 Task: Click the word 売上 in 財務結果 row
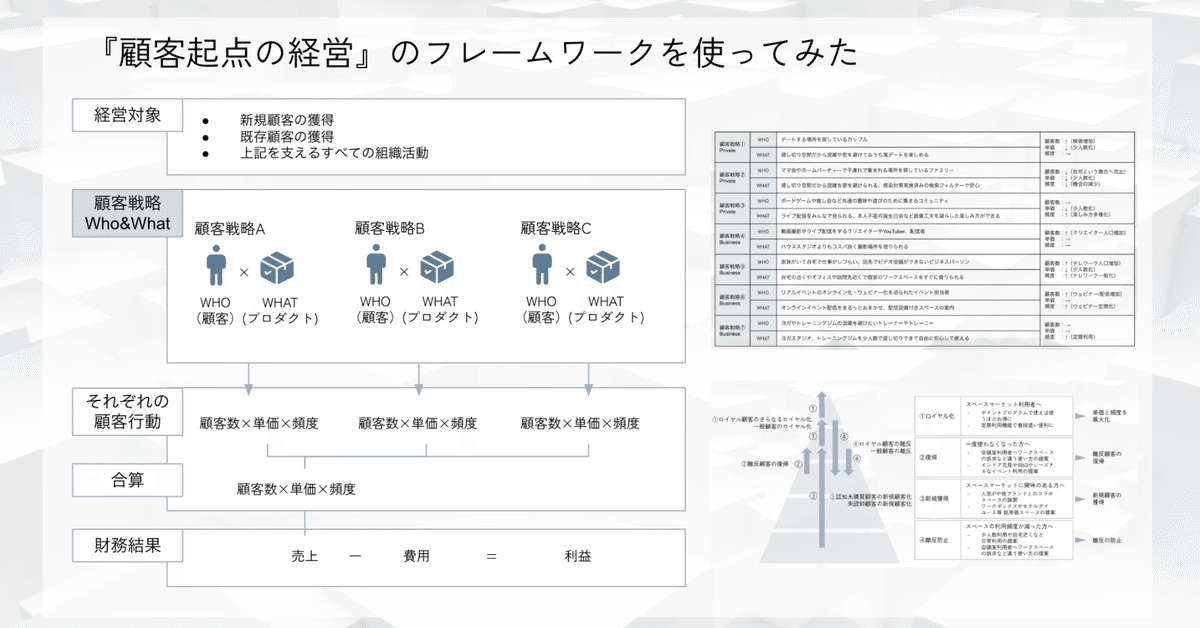click(302, 556)
